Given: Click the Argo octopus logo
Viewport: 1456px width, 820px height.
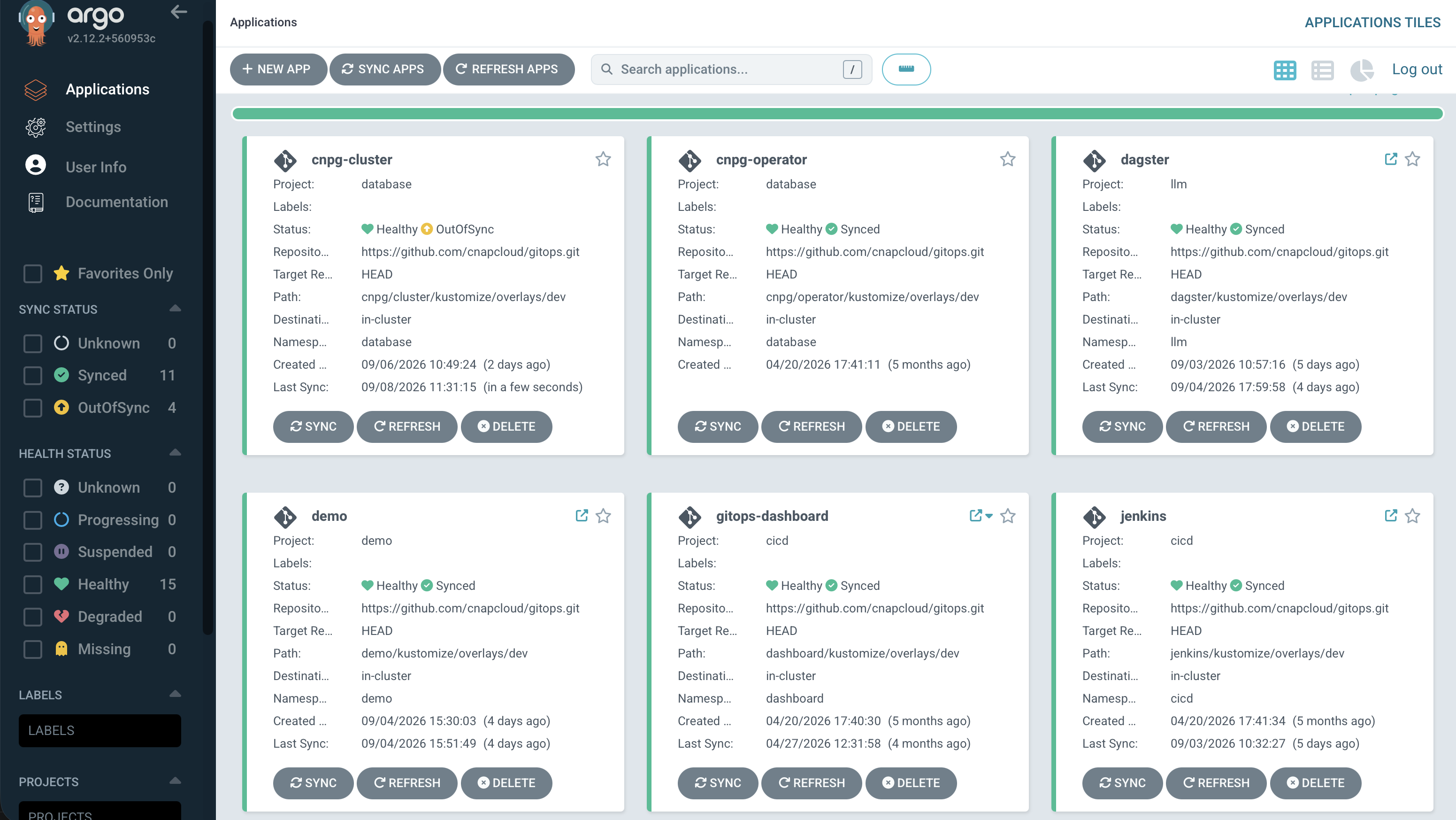Looking at the screenshot, I should [x=36, y=23].
